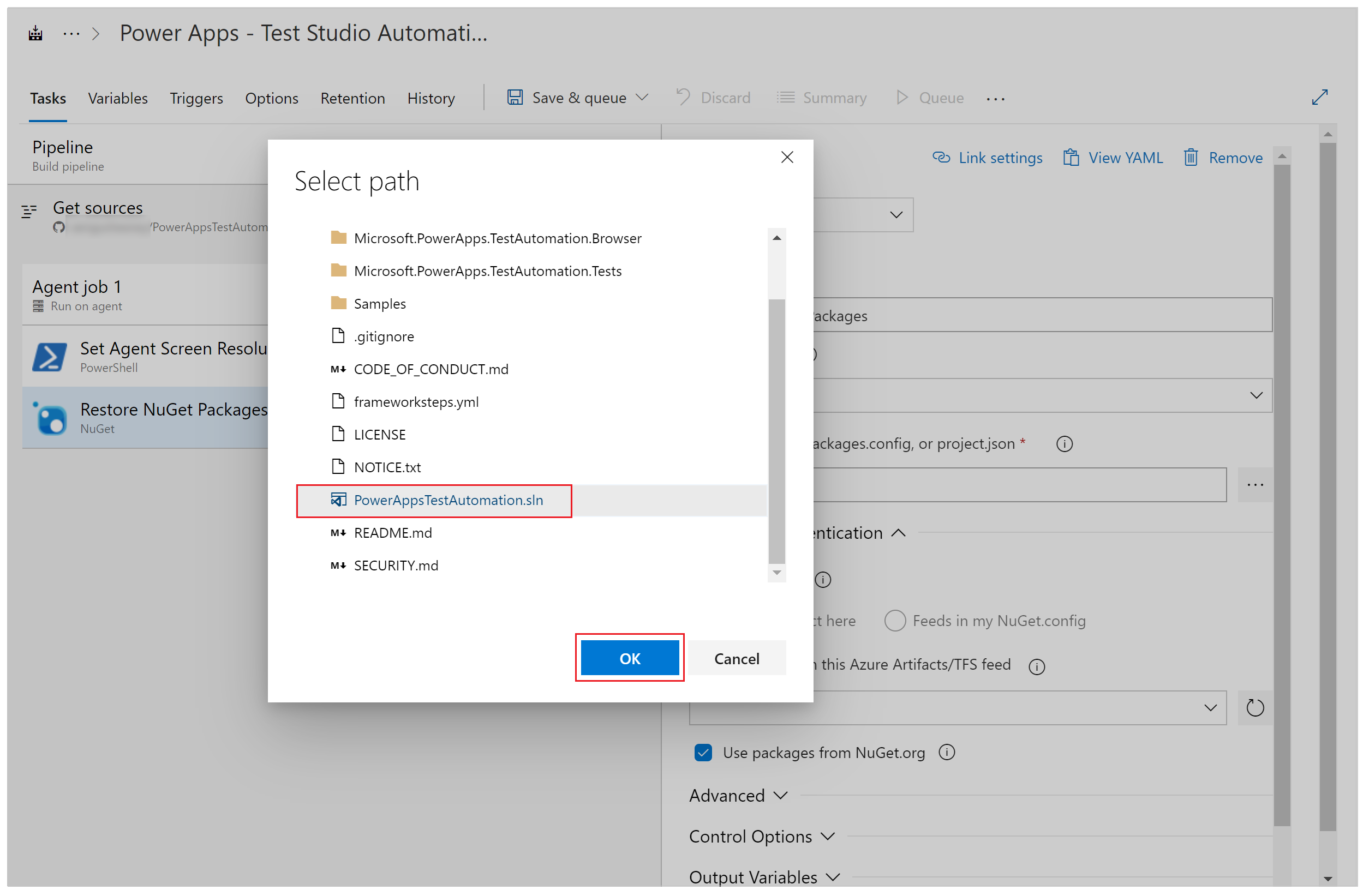
Task: Scroll down in the Select path dialog
Action: 779,571
